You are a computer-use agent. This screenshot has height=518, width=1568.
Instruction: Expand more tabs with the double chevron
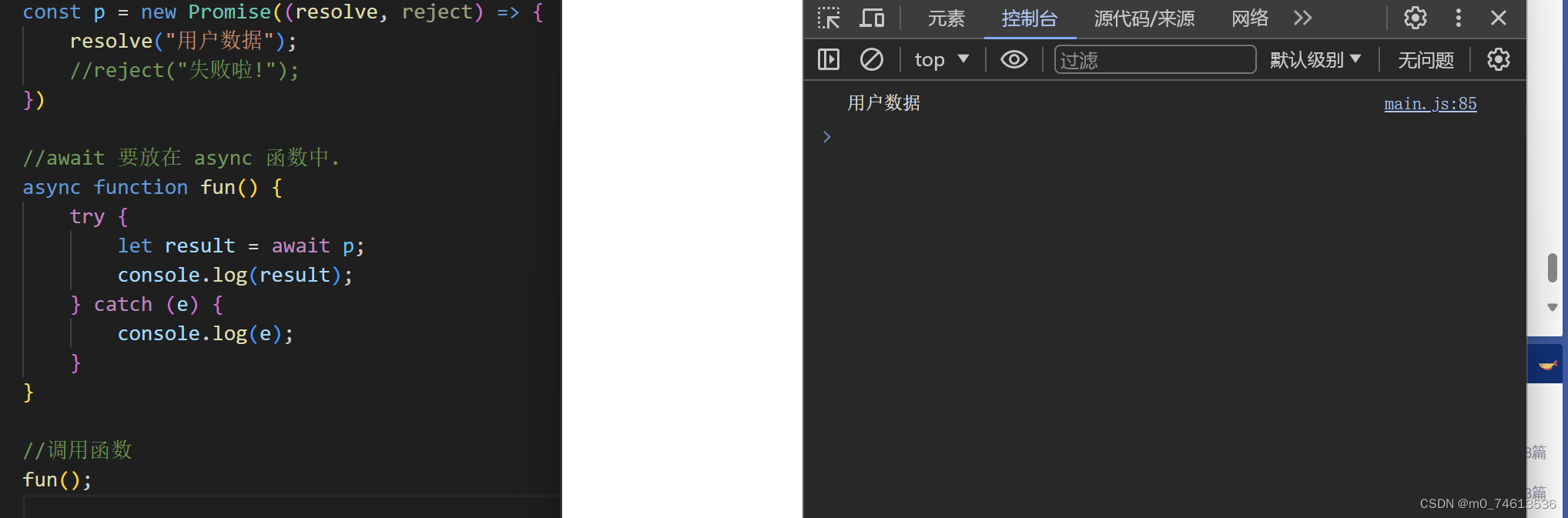pyautogui.click(x=1302, y=18)
